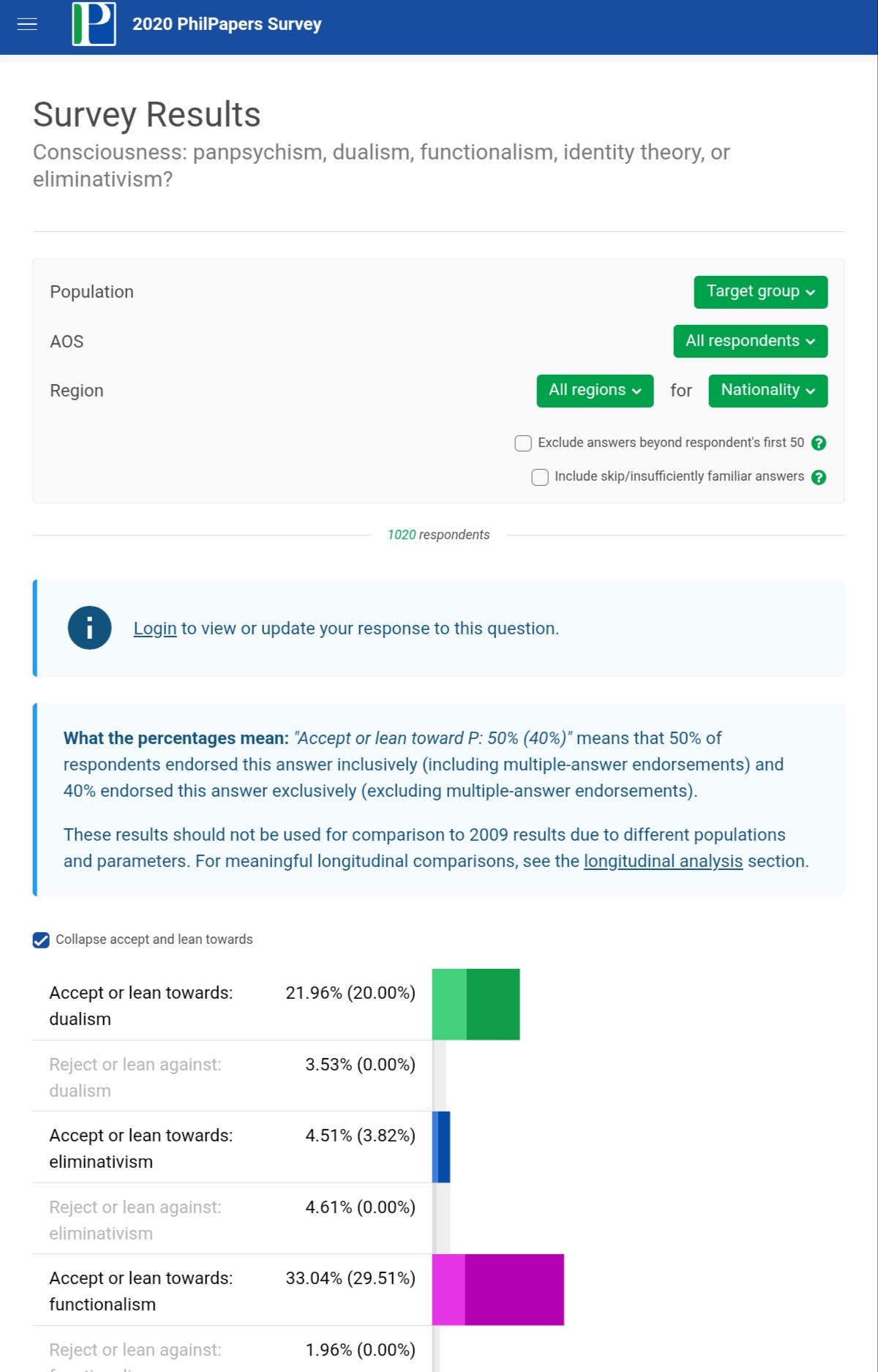
Task: Click the blue eliminativism result bar
Action: (x=441, y=1147)
